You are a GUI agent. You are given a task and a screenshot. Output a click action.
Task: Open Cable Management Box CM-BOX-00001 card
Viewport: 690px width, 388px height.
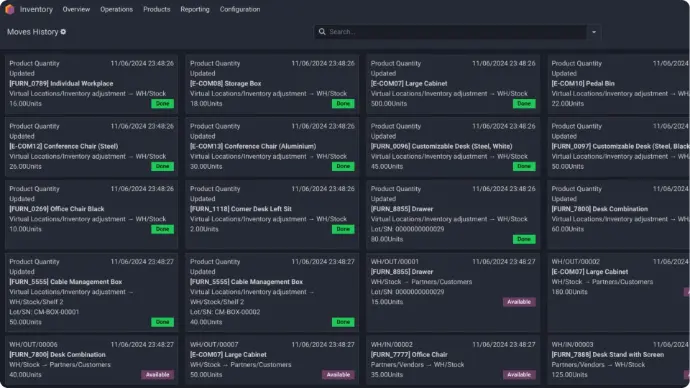pos(92,292)
